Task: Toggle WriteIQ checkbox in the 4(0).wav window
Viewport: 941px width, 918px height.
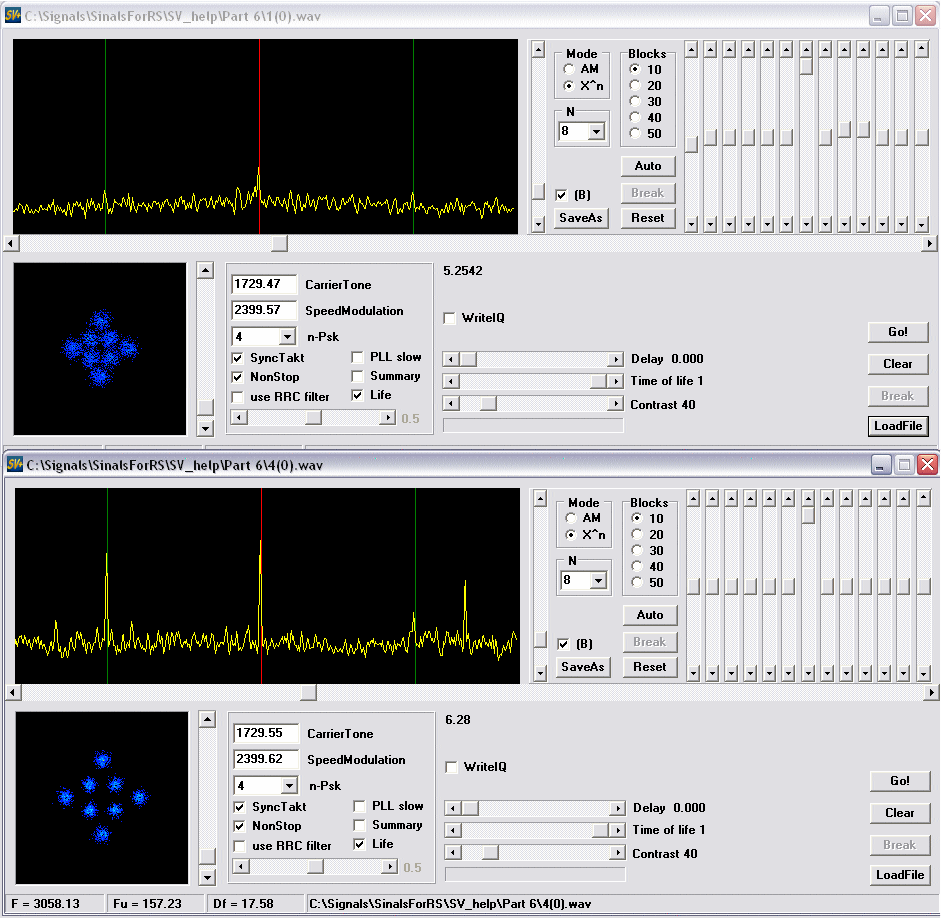Action: pyautogui.click(x=452, y=767)
